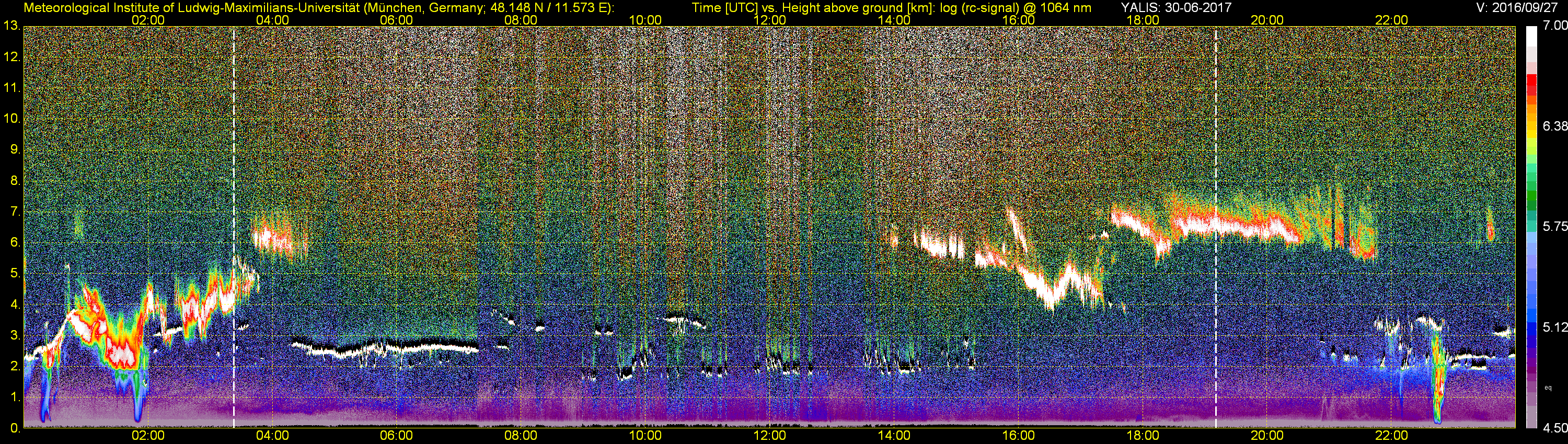Click the blue band of the color scale bar
The width and height of the screenshot is (1568, 444).
(1531, 322)
